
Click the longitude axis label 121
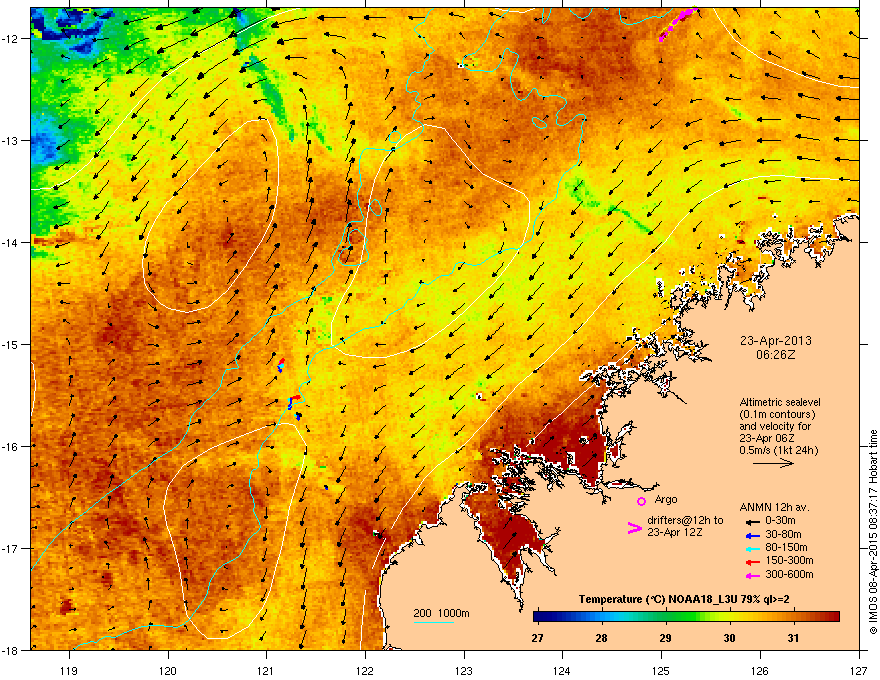click(x=266, y=670)
